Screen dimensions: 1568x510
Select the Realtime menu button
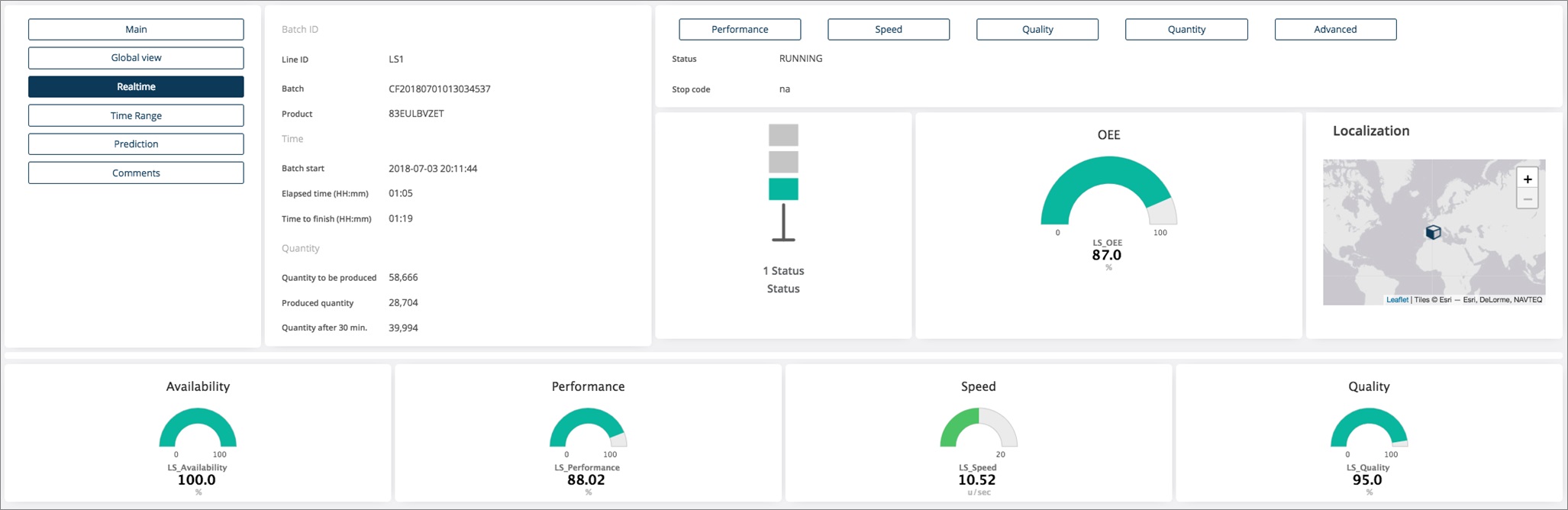[x=136, y=87]
